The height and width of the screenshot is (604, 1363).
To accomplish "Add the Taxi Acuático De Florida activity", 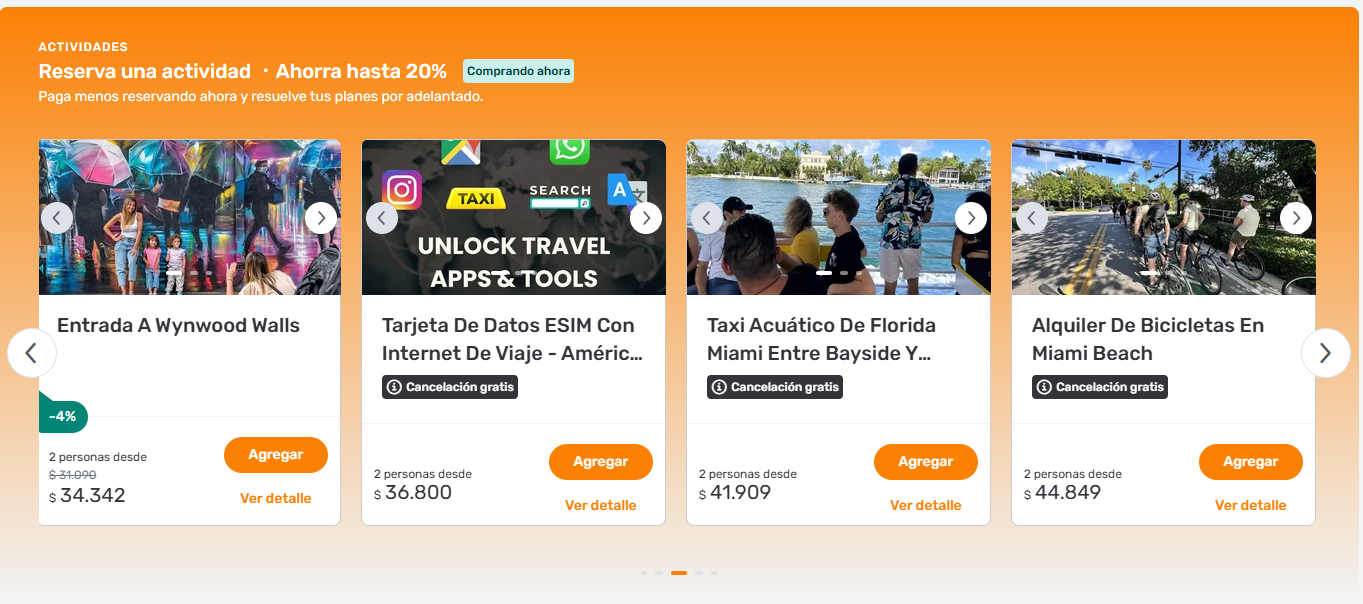I will tap(926, 462).
